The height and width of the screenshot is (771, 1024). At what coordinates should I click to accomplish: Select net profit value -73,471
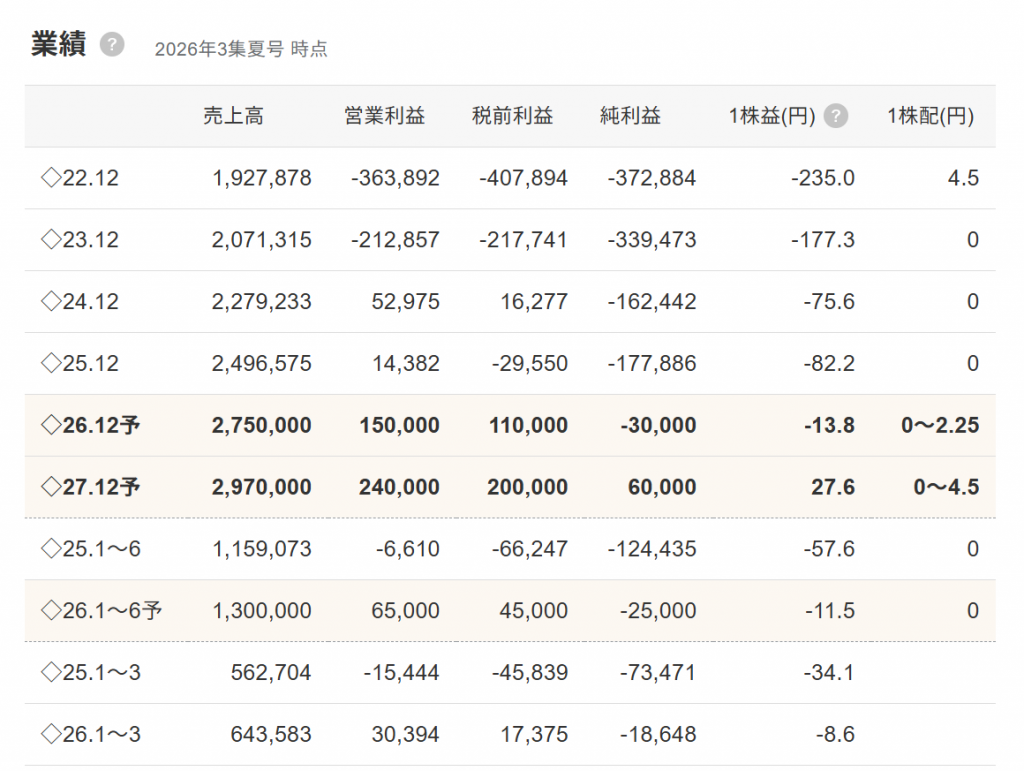click(x=658, y=672)
